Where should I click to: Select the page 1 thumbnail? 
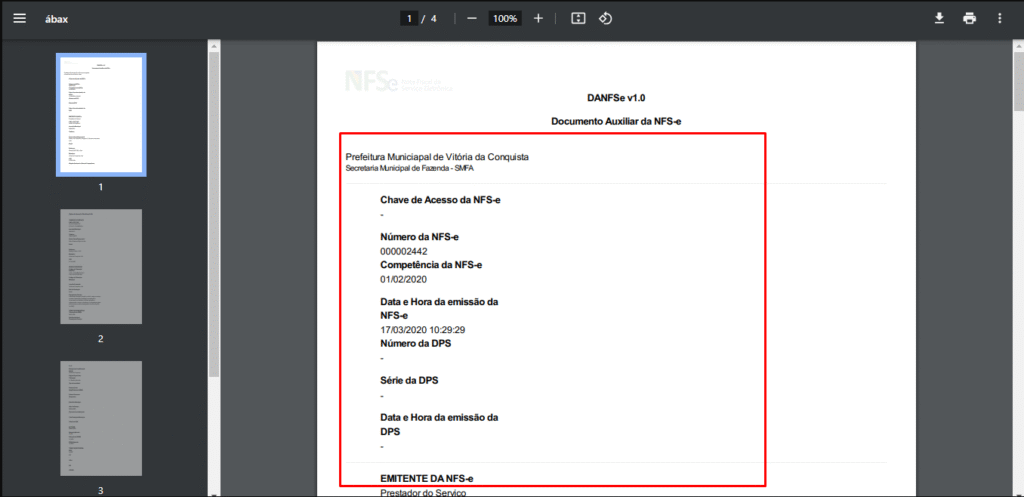(101, 114)
